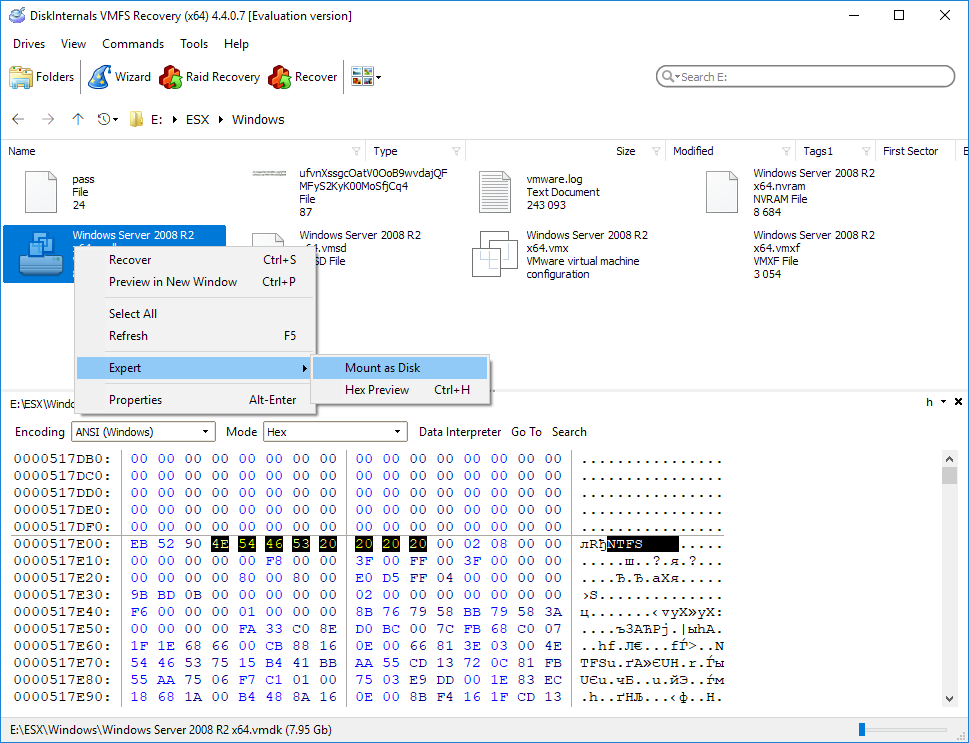Open the preview panel h dropdown arrow

944,402
